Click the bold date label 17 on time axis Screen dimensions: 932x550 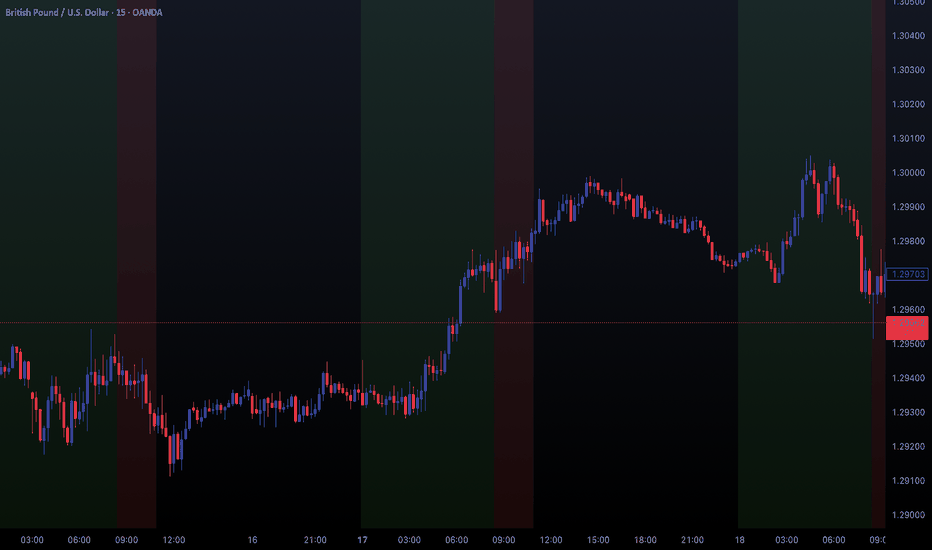pos(362,540)
